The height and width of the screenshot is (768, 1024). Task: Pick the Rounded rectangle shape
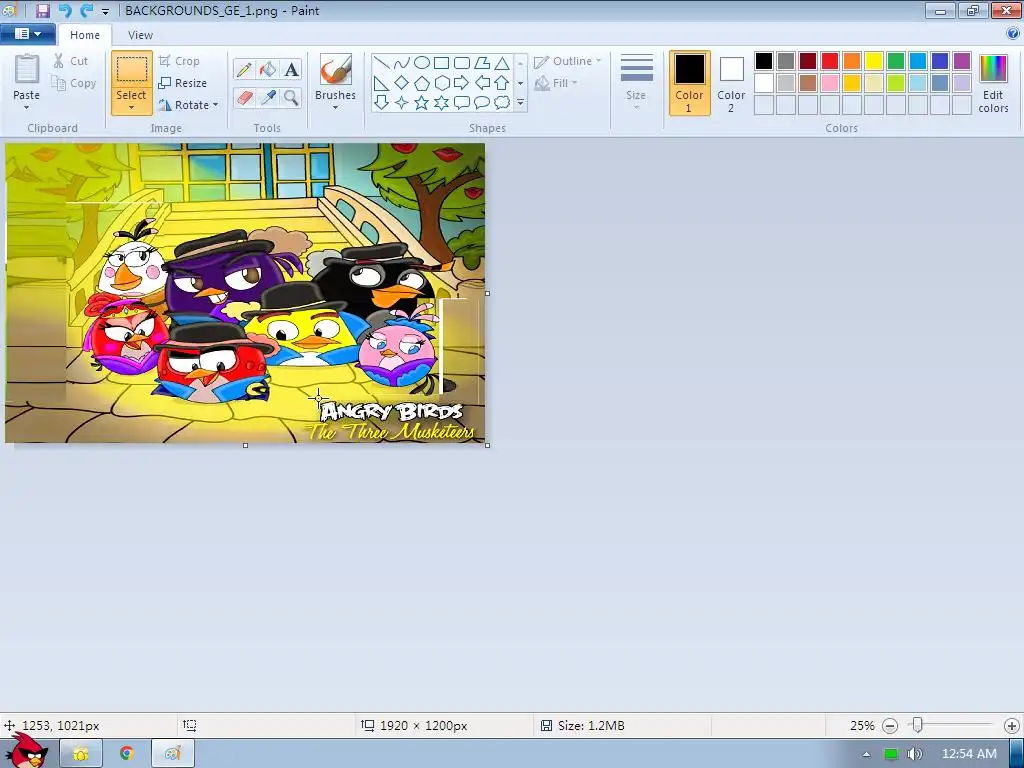click(462, 63)
